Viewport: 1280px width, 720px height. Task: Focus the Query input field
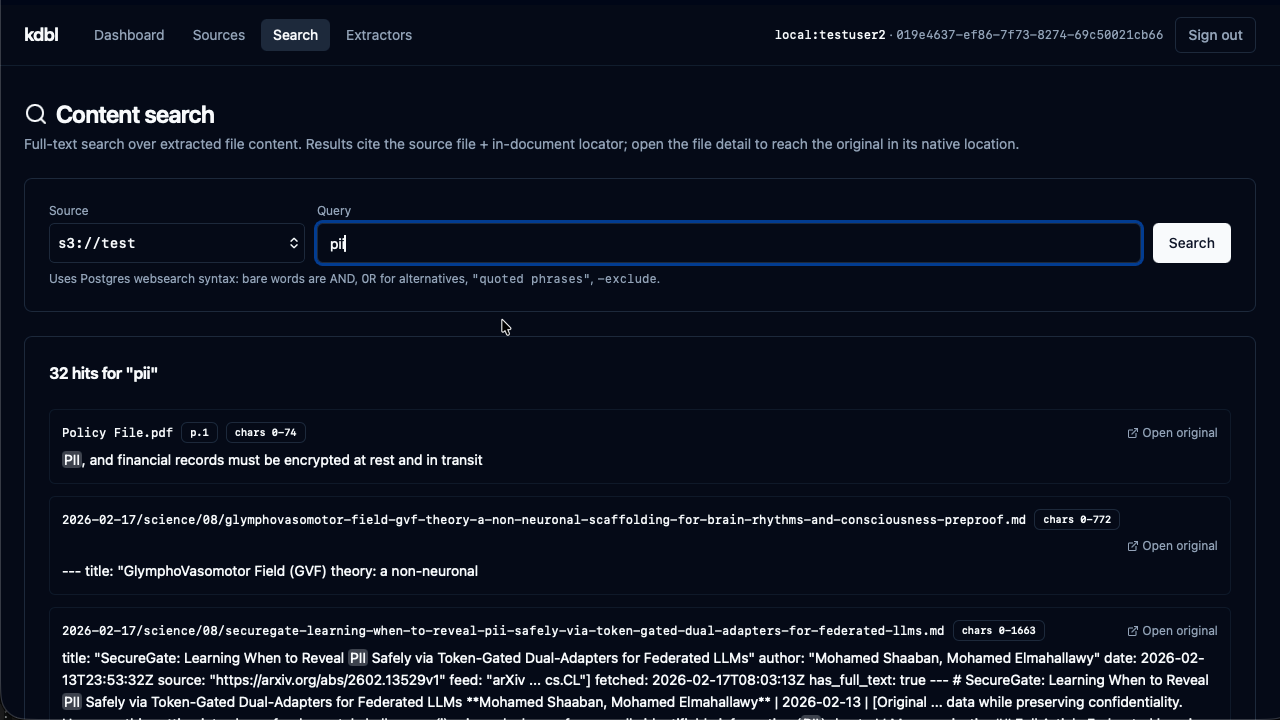coord(729,243)
